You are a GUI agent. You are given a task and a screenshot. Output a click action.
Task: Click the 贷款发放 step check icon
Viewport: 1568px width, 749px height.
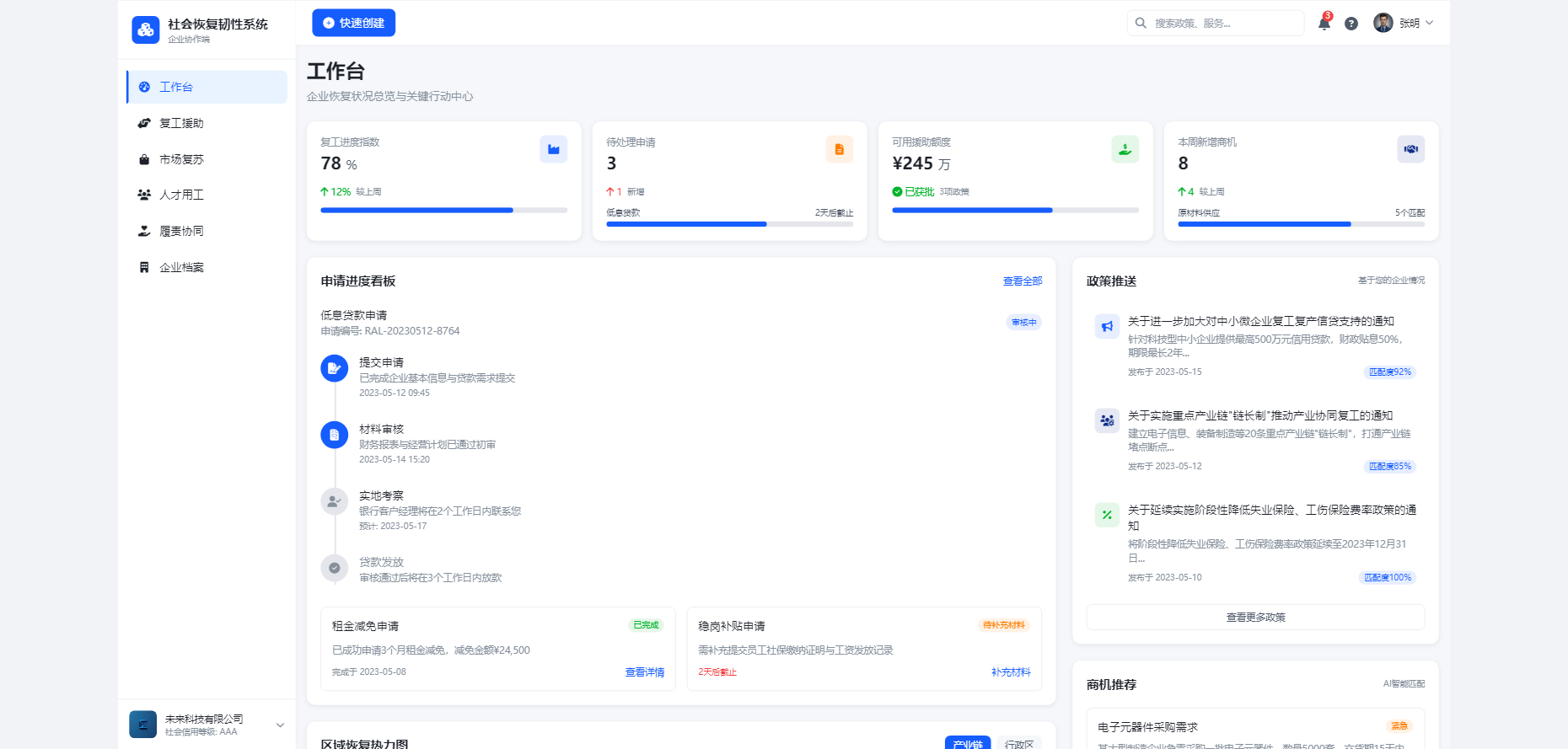click(x=335, y=568)
